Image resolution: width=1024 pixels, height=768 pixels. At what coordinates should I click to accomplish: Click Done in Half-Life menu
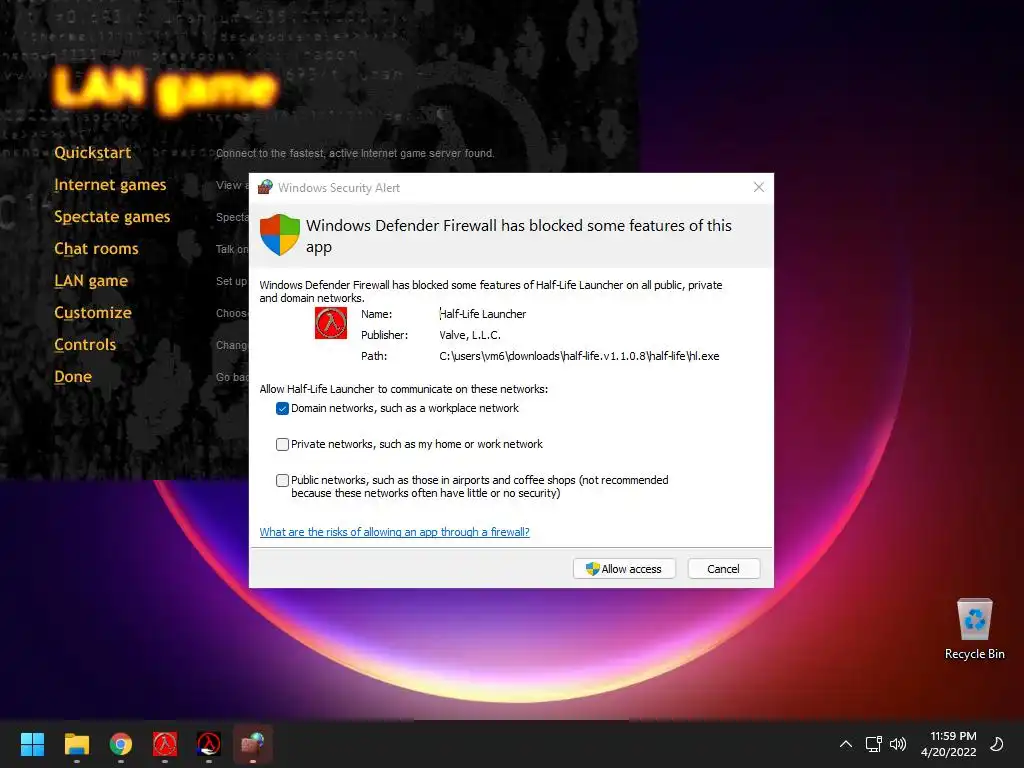click(73, 377)
